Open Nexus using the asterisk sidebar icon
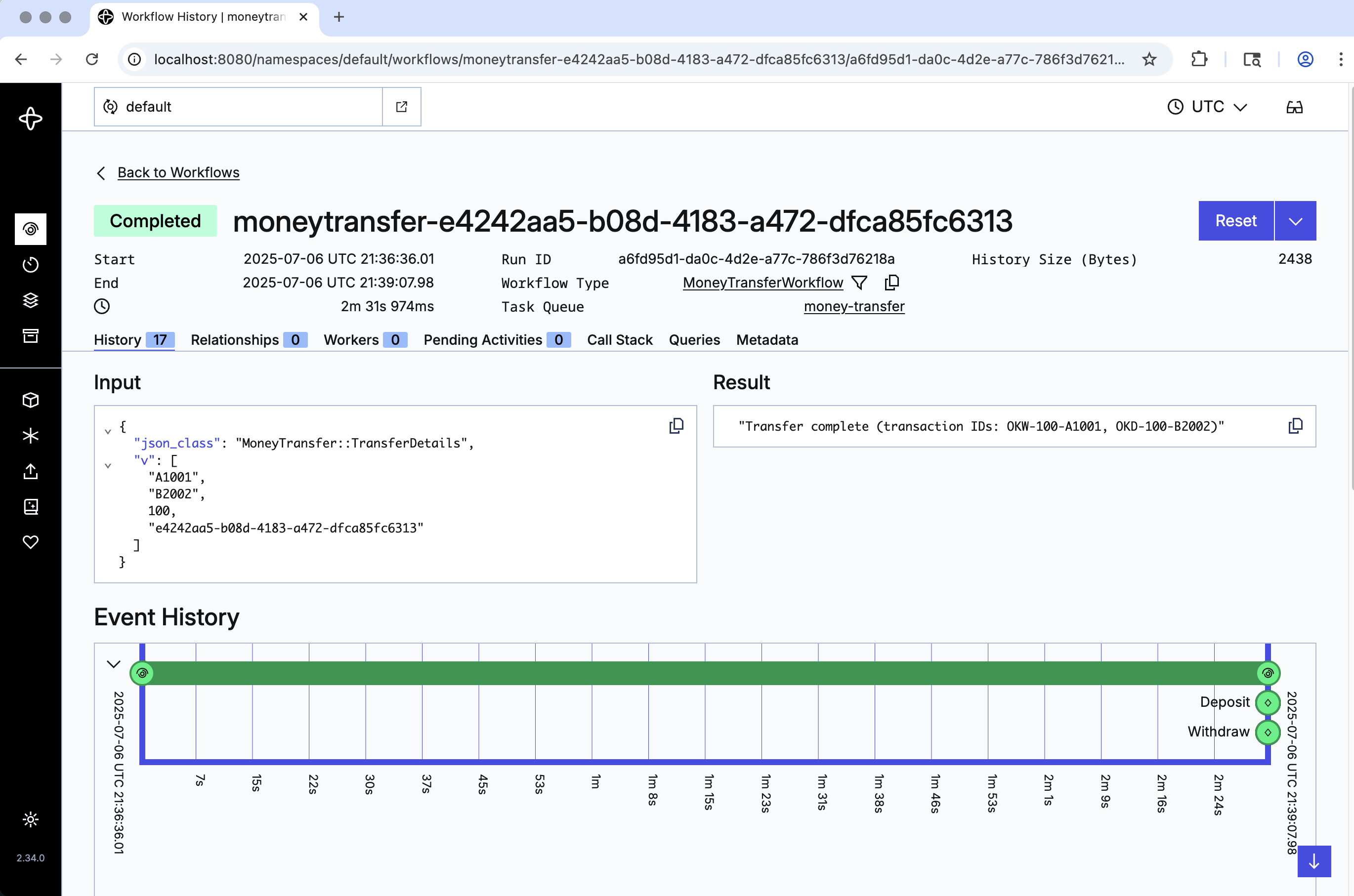Screen dimensions: 1354x896 click(30, 435)
